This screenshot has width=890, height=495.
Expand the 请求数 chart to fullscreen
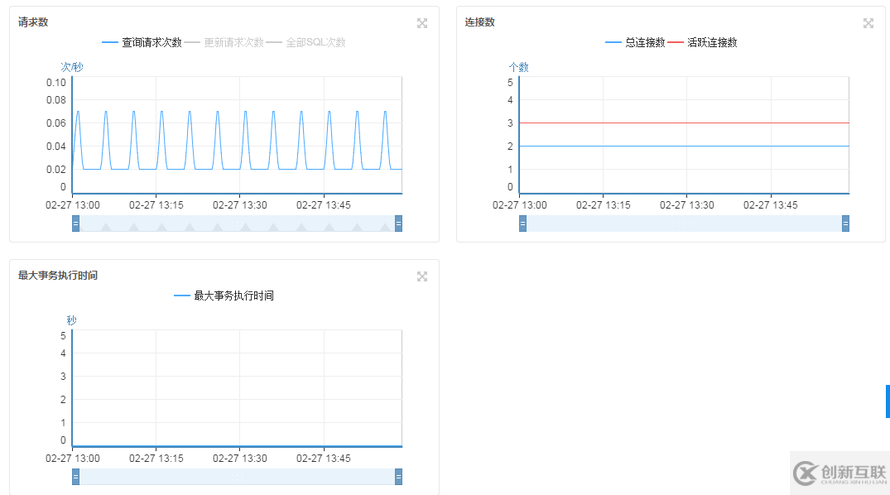[422, 23]
